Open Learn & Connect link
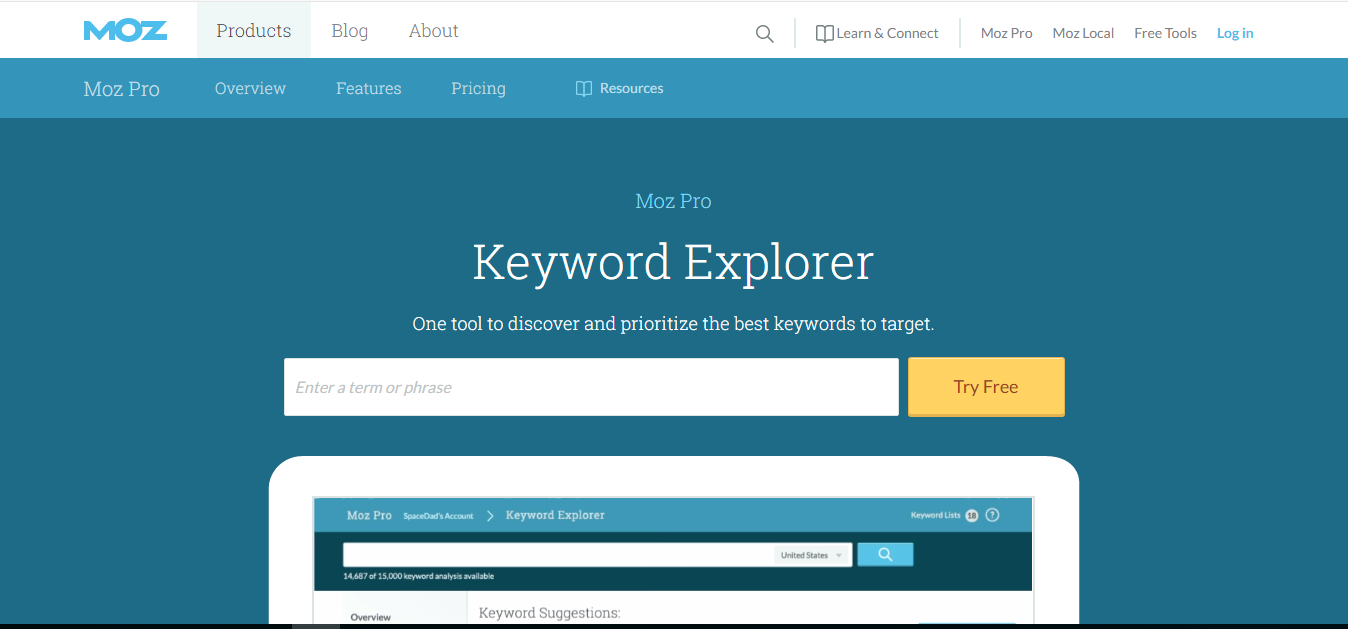 (887, 34)
